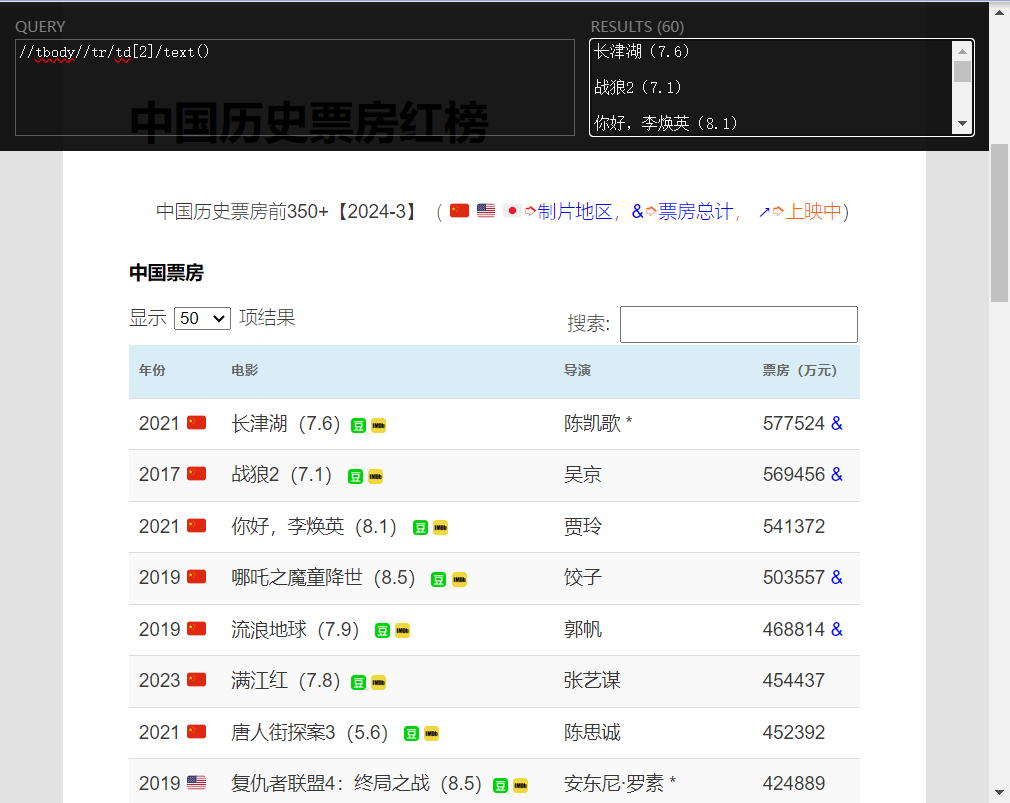Image resolution: width=1010 pixels, height=803 pixels.
Task: Sort the table by 年份 column header
Action: point(152,371)
